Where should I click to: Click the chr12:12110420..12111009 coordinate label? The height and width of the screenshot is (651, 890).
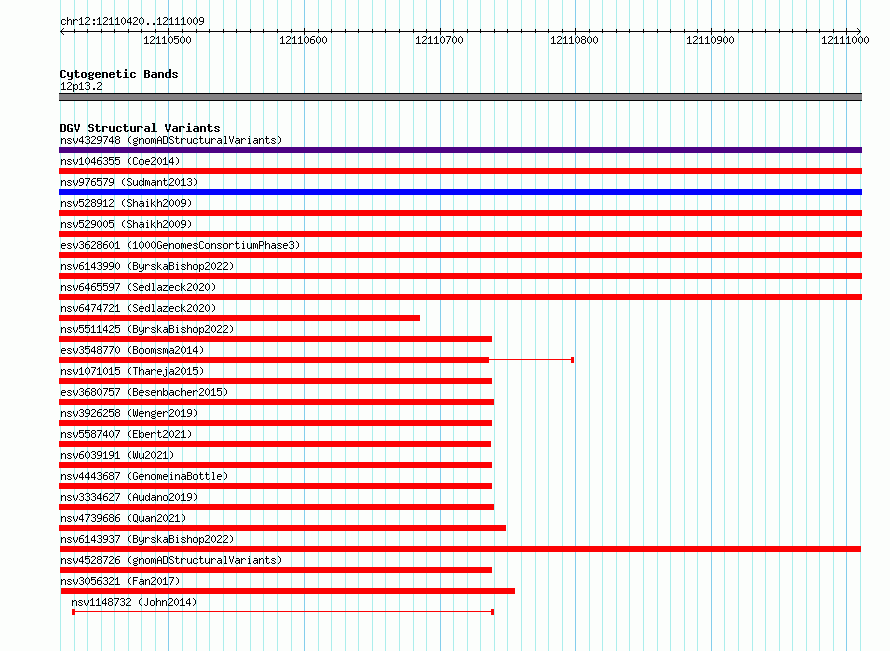132,21
